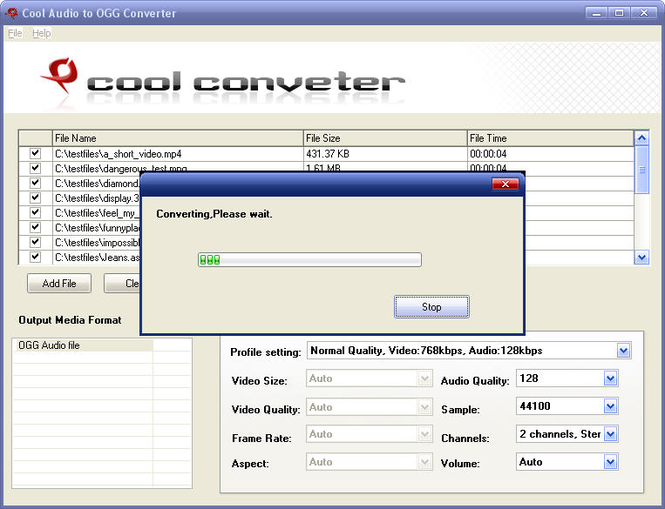Open the Volume dropdown showing Auto
Image resolution: width=665 pixels, height=509 pixels.
point(610,462)
